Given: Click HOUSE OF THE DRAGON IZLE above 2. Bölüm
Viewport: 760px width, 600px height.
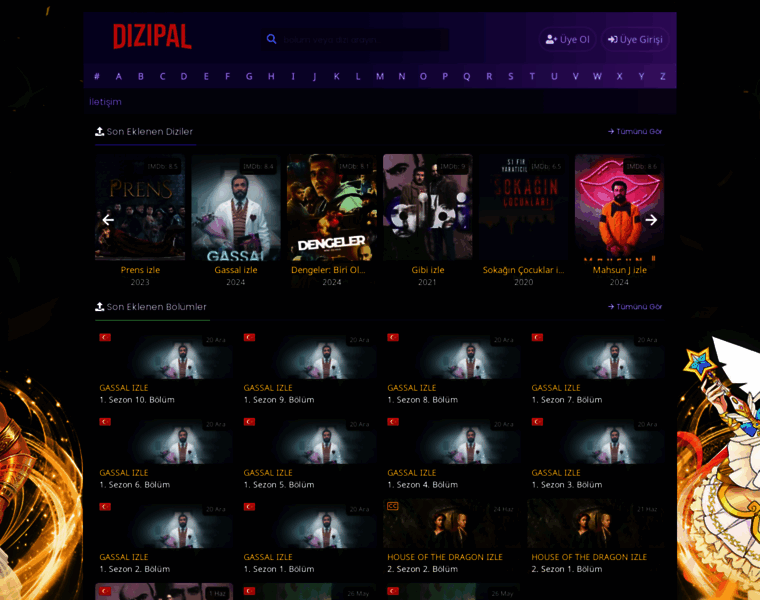Looking at the screenshot, I should tap(445, 557).
